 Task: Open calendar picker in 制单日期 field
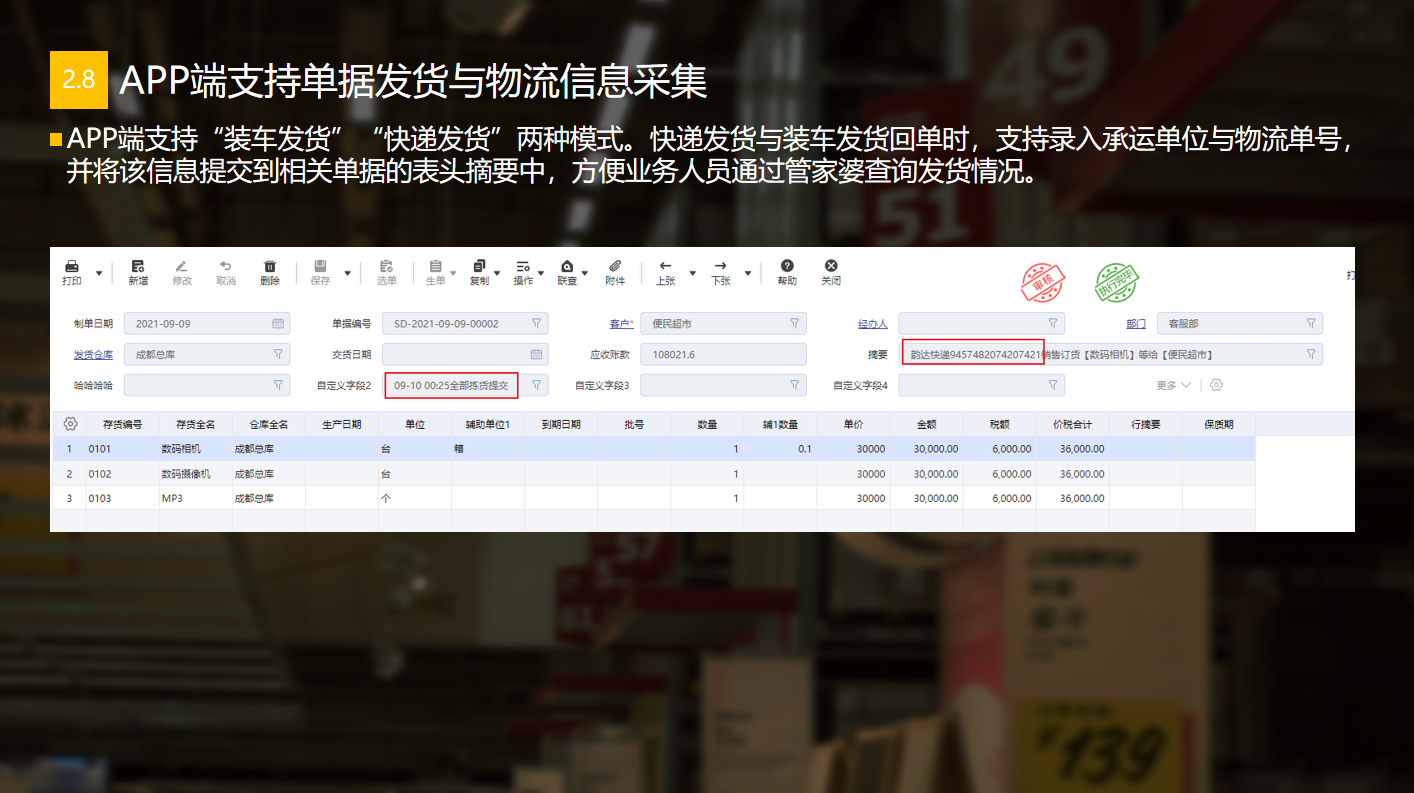278,324
